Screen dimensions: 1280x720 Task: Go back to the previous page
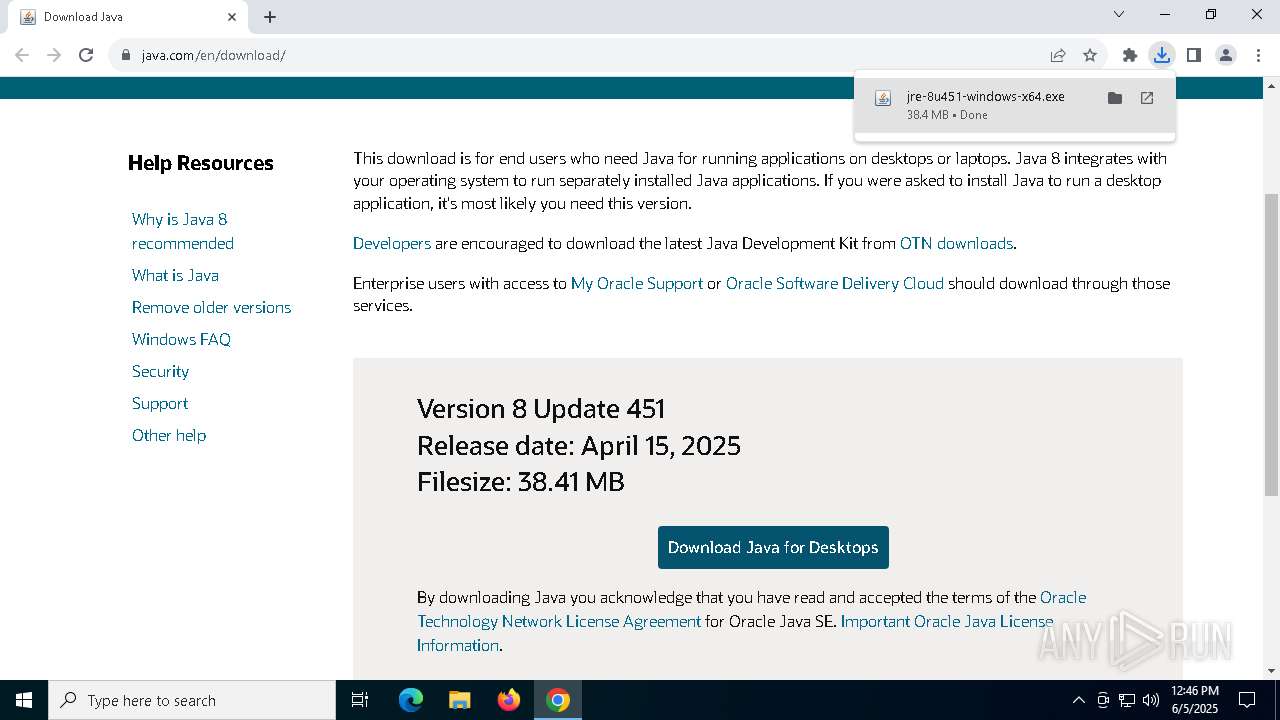(22, 55)
